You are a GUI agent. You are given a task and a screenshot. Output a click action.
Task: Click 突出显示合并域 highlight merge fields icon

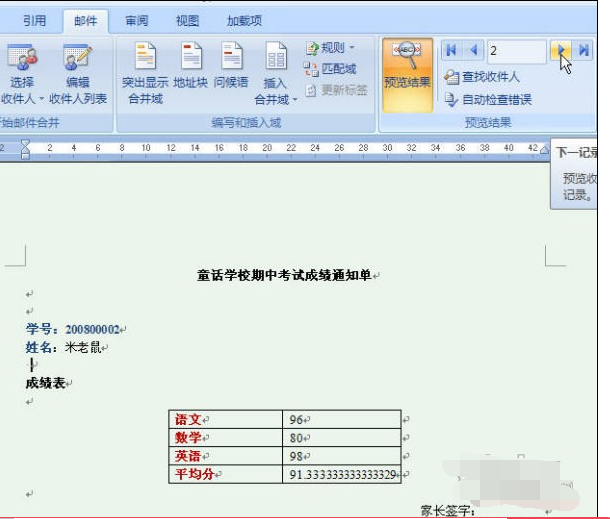(x=145, y=56)
